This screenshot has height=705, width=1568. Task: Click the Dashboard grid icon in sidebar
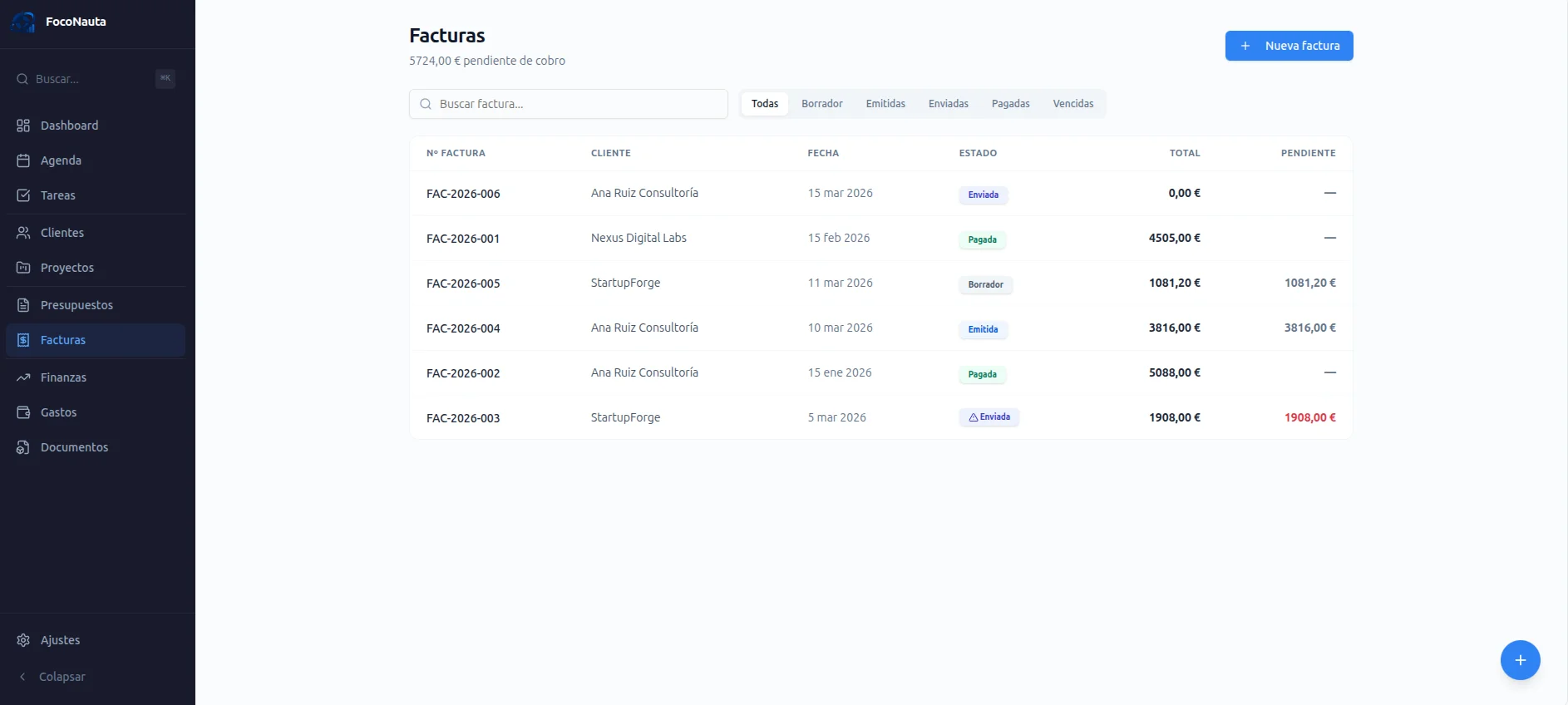coord(23,126)
